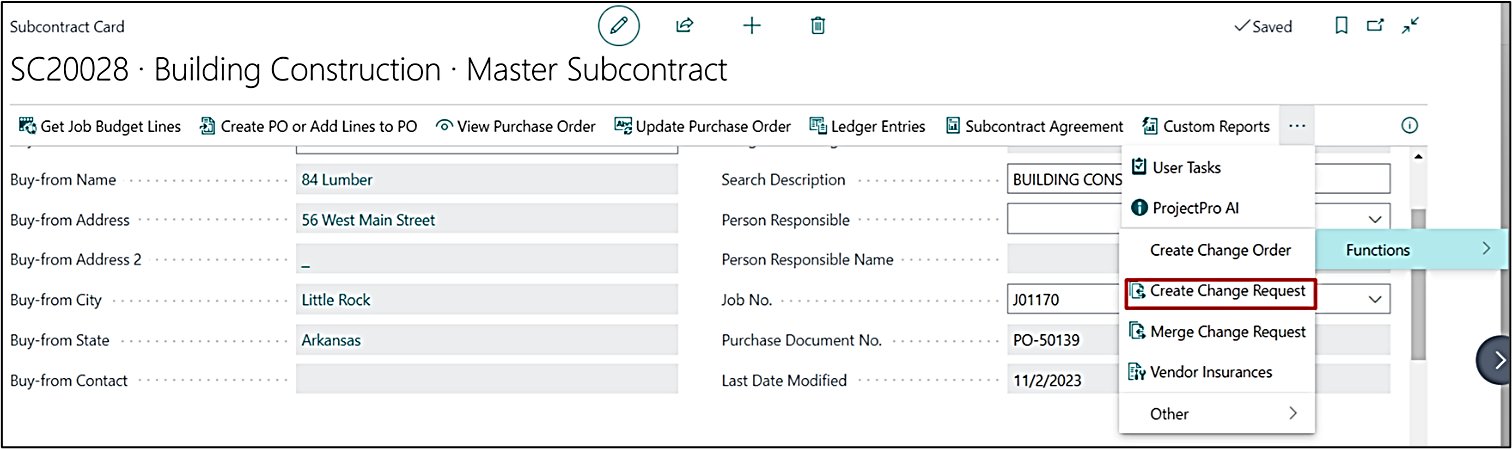Open card in new window icon
1512x449 pixels.
click(x=1375, y=27)
